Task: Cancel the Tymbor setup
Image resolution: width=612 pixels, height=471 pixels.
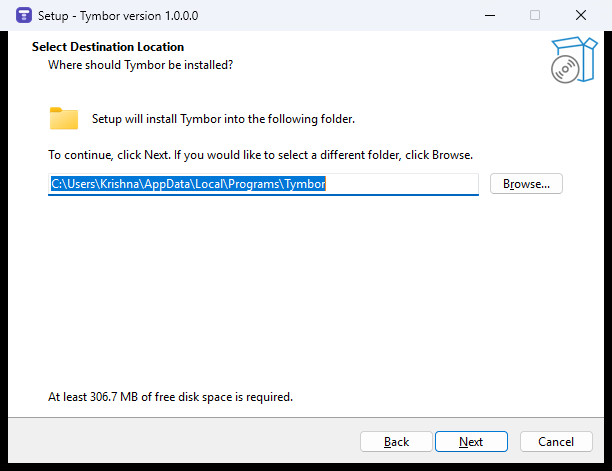Action: pos(556,442)
